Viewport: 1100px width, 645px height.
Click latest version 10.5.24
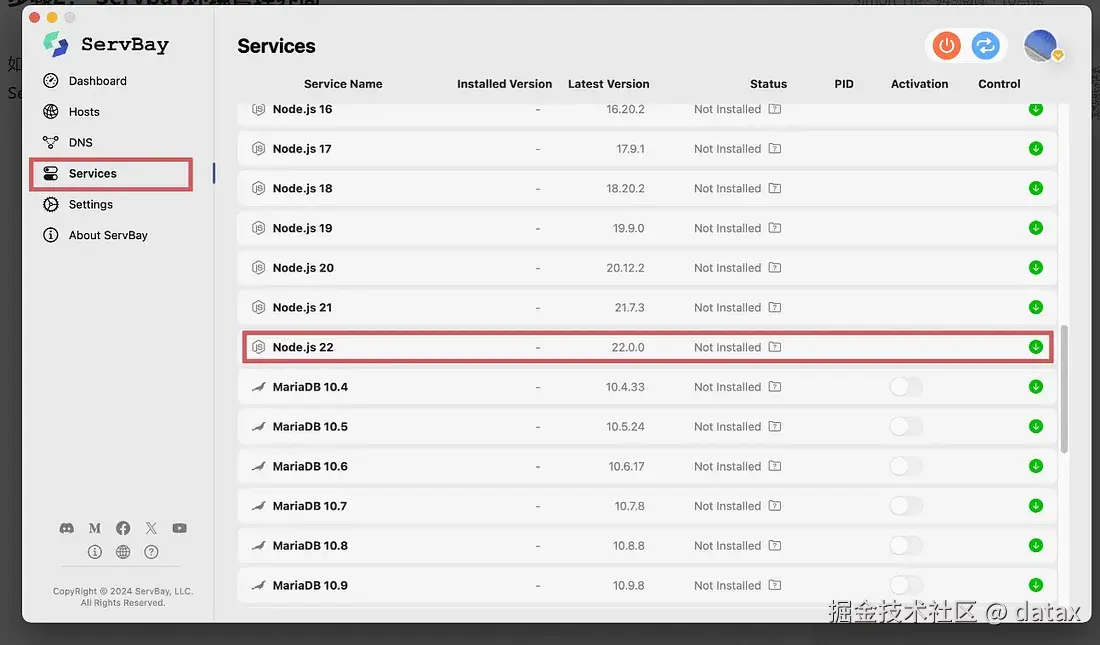(x=625, y=426)
